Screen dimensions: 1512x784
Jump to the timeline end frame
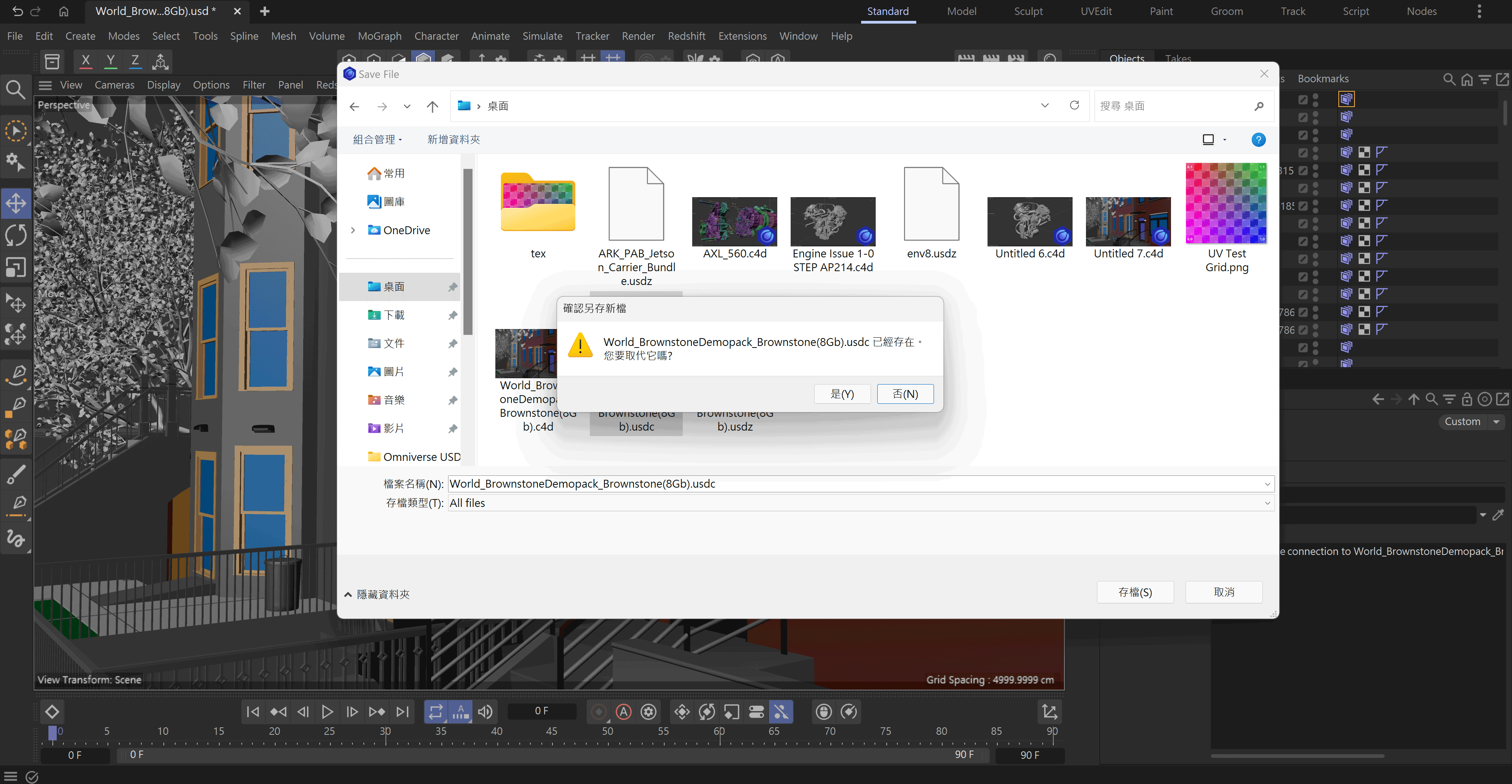403,712
